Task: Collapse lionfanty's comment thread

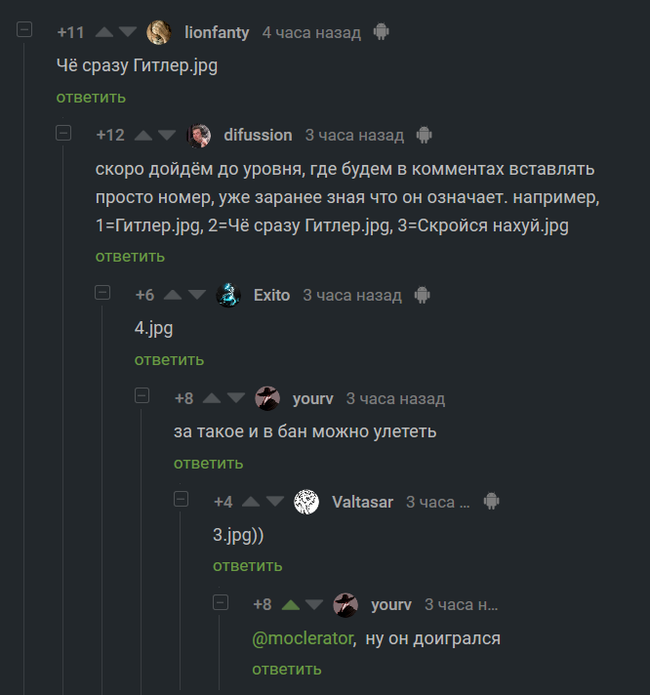Action: (24, 29)
